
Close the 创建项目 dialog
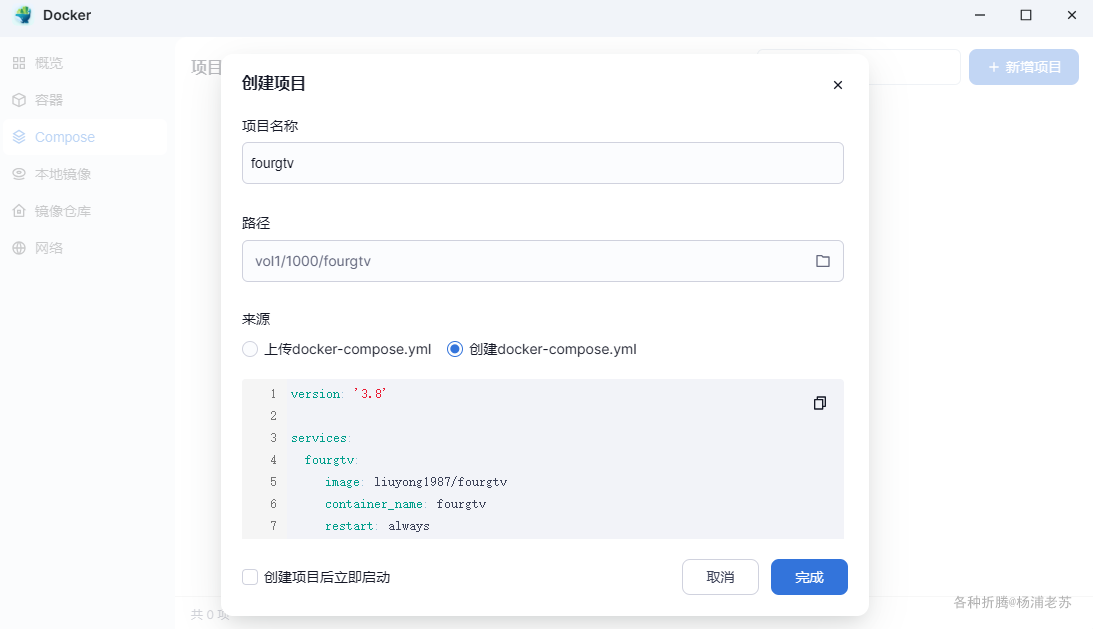tap(838, 85)
